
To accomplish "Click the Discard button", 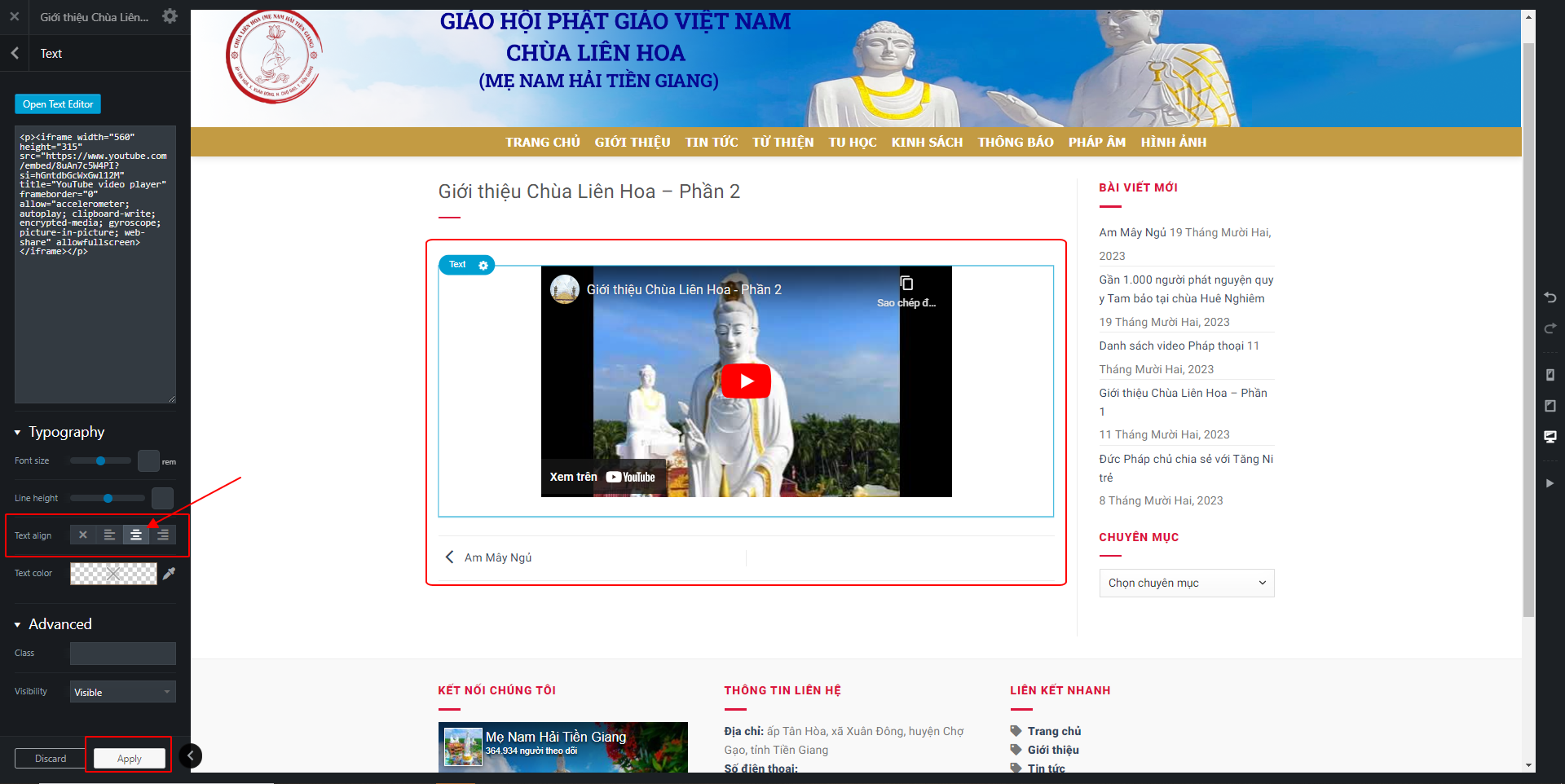I will point(51,759).
